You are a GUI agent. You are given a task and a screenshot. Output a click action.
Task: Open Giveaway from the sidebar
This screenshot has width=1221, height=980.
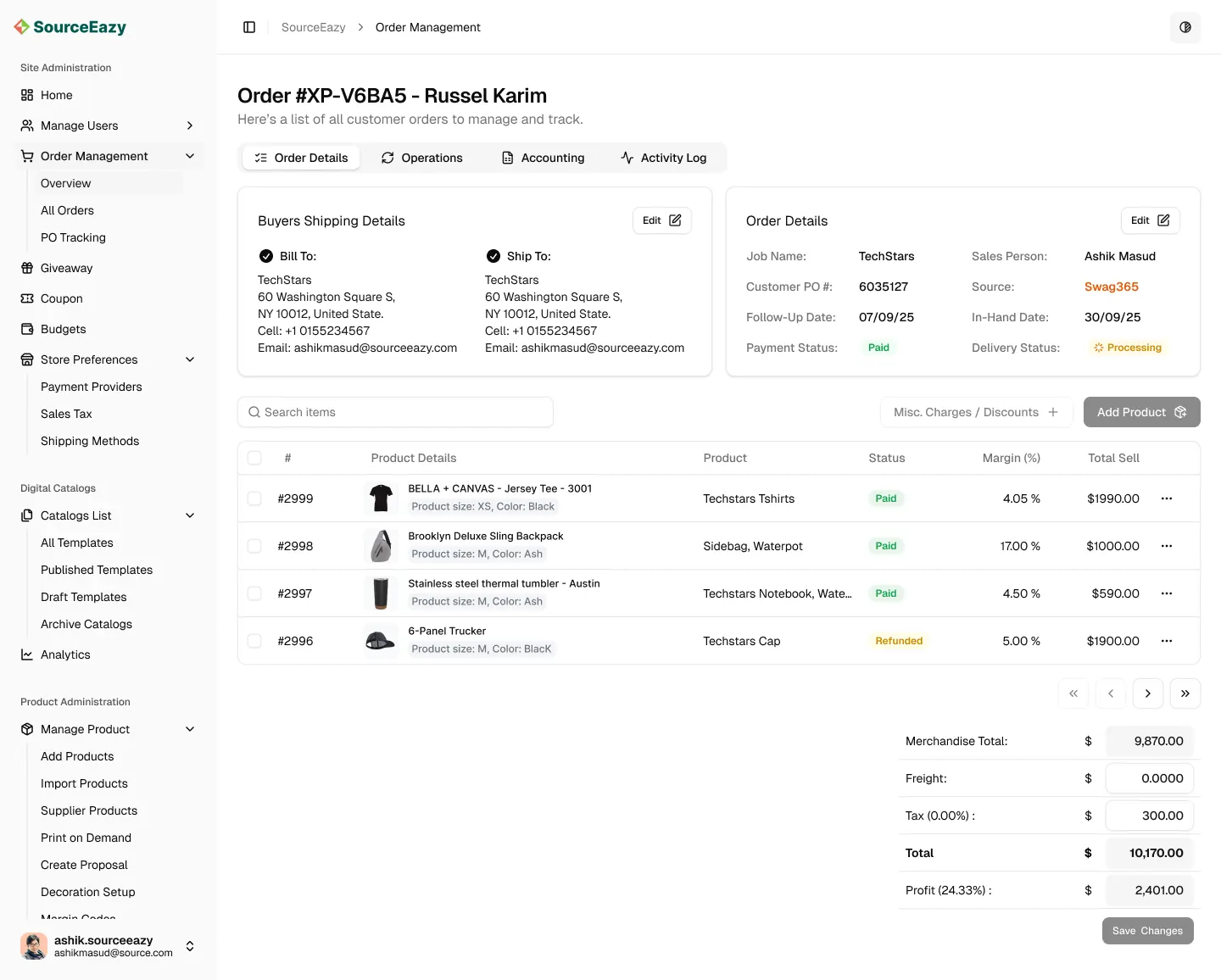[109, 268]
